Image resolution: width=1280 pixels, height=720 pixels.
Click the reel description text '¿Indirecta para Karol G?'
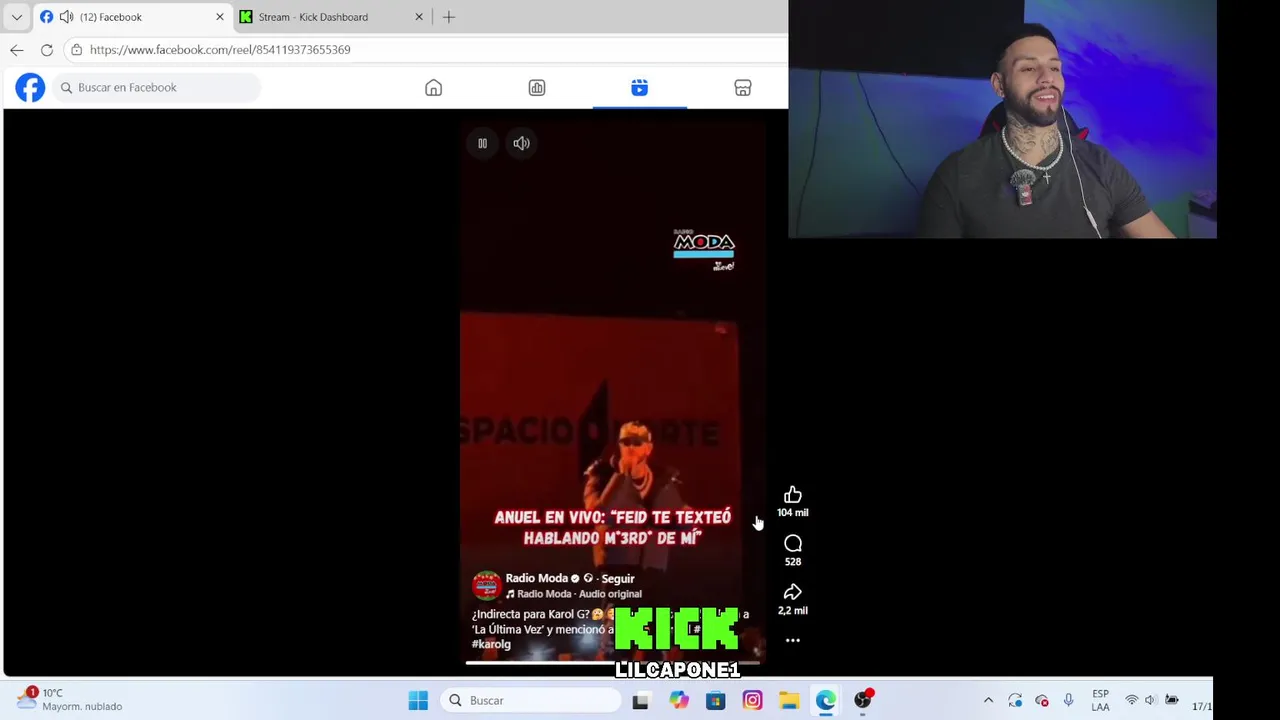coord(530,614)
